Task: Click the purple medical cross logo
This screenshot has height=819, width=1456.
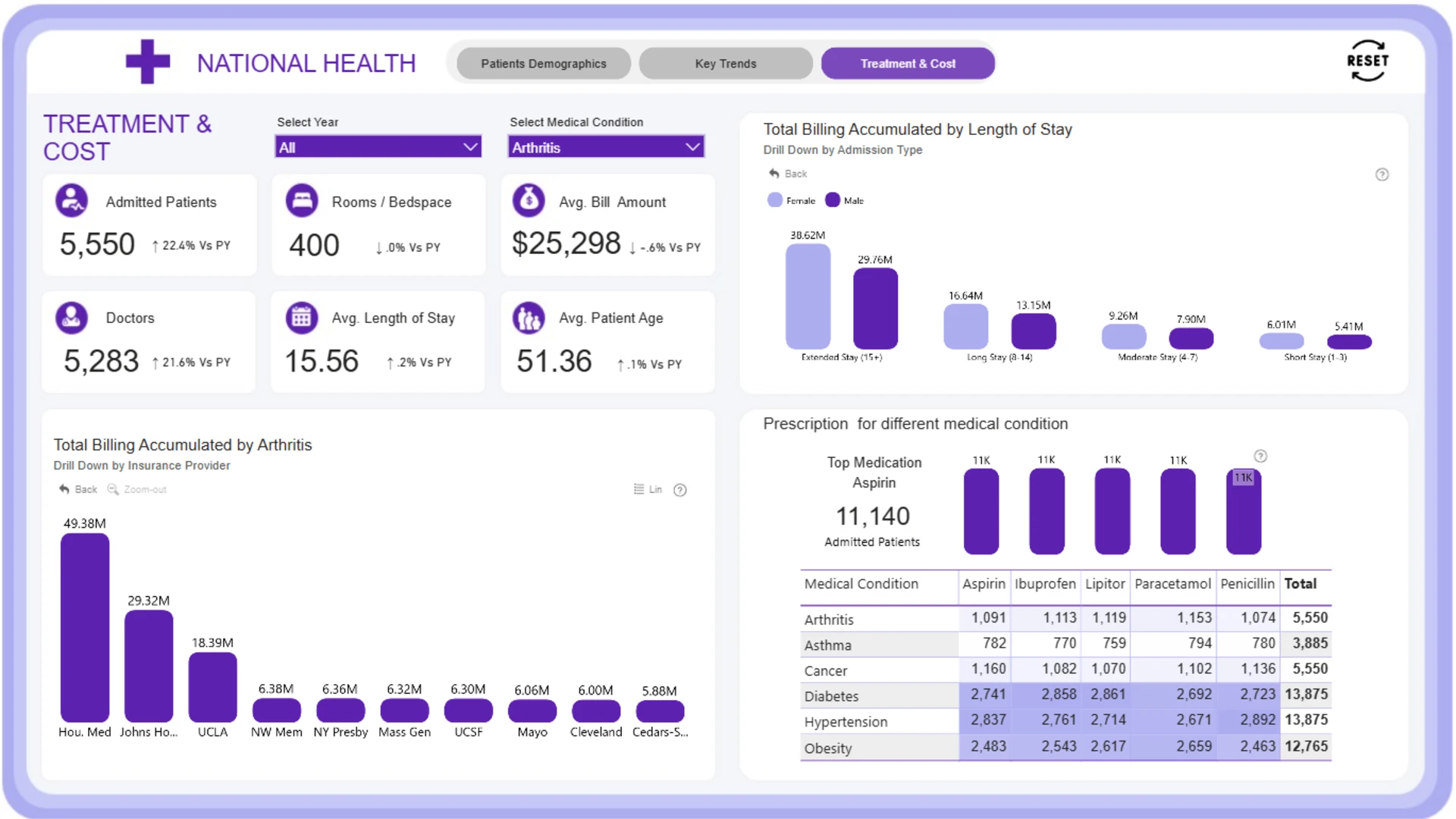Action: point(148,61)
